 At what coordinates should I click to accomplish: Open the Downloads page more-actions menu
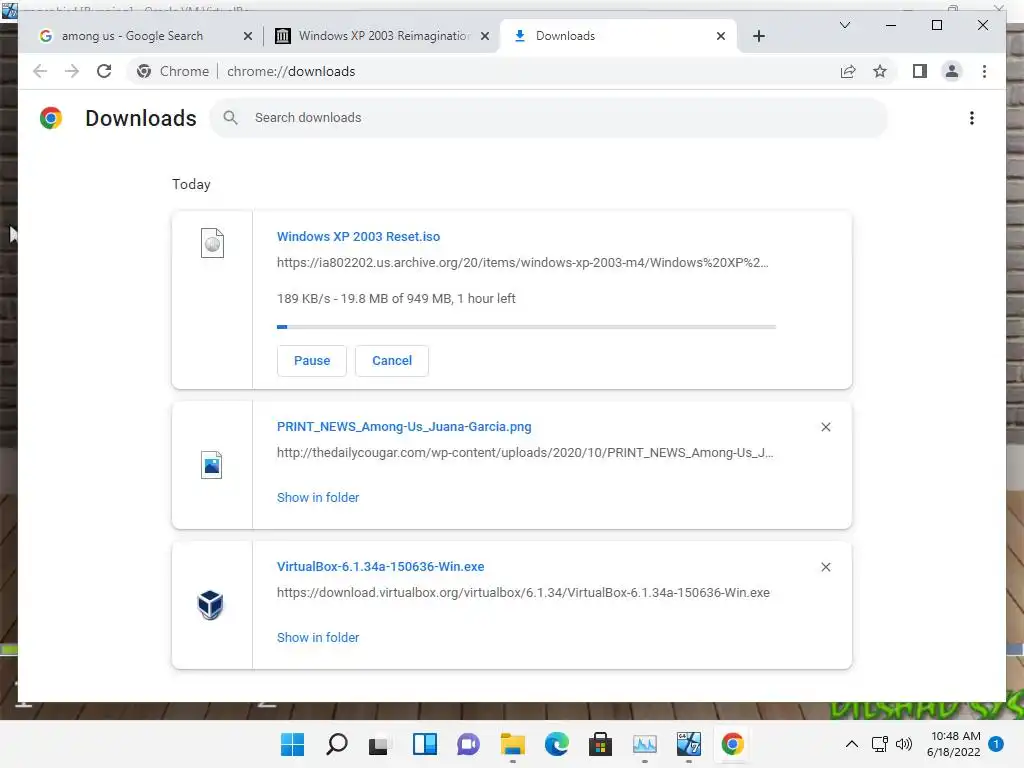tap(972, 118)
